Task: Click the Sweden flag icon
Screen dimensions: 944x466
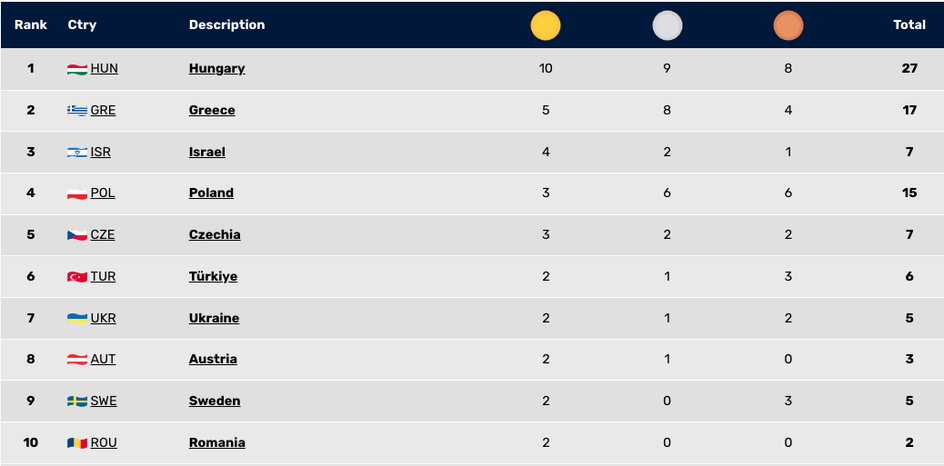Action: [x=77, y=402]
